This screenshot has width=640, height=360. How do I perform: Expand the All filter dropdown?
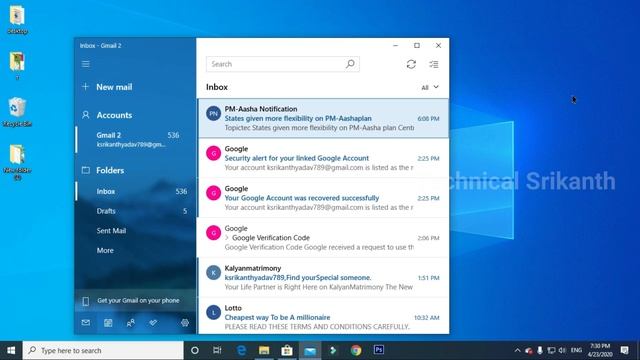[430, 87]
